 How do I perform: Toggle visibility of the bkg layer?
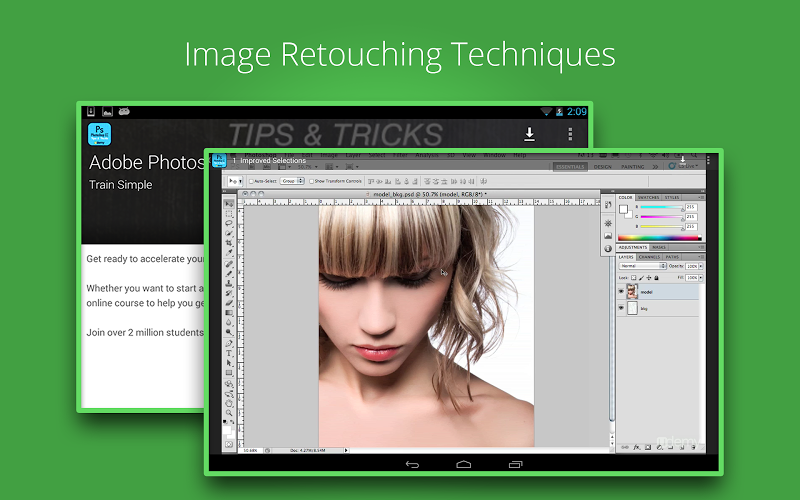(x=621, y=309)
